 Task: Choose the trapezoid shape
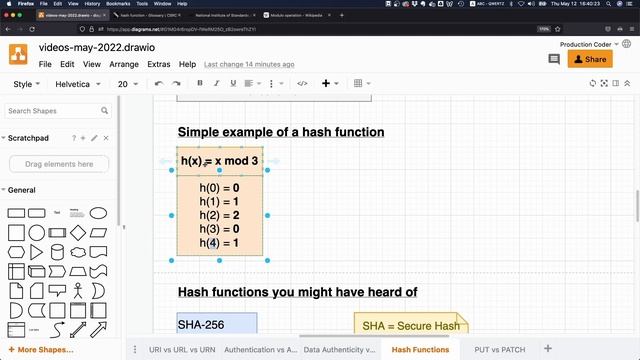click(78, 271)
